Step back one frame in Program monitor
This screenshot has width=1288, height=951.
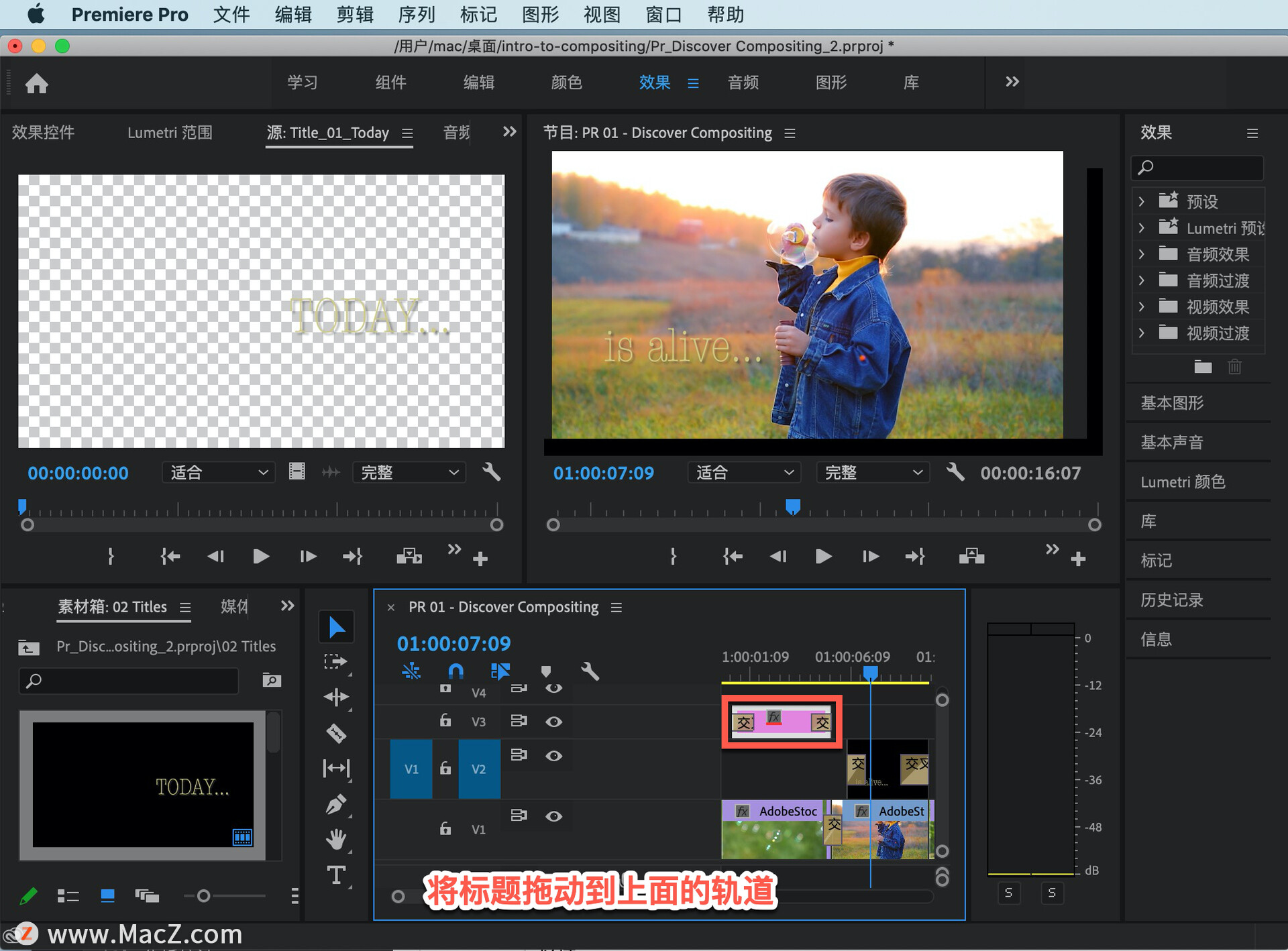(x=778, y=556)
